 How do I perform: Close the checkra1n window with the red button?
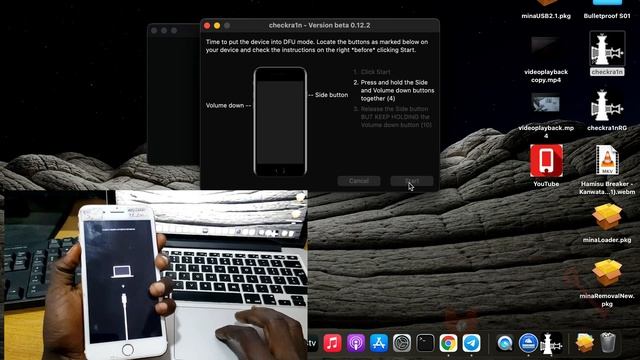tap(207, 26)
